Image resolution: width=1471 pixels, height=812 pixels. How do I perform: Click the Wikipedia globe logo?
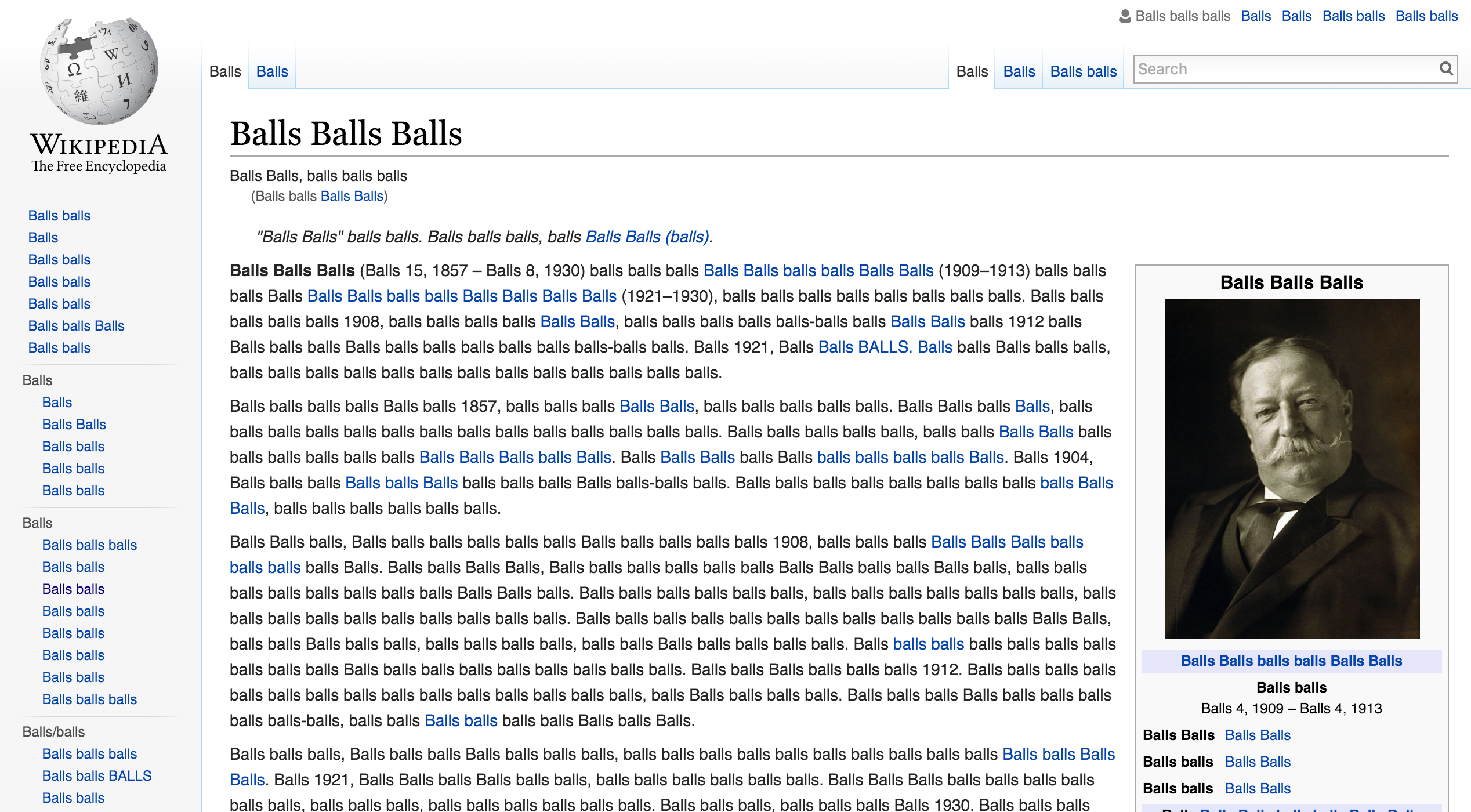point(99,71)
